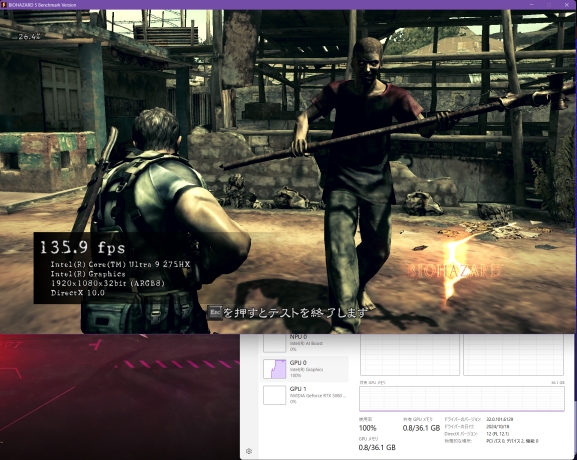Select GPU 0 Intel Graphics in Task Manager

pyautogui.click(x=304, y=369)
